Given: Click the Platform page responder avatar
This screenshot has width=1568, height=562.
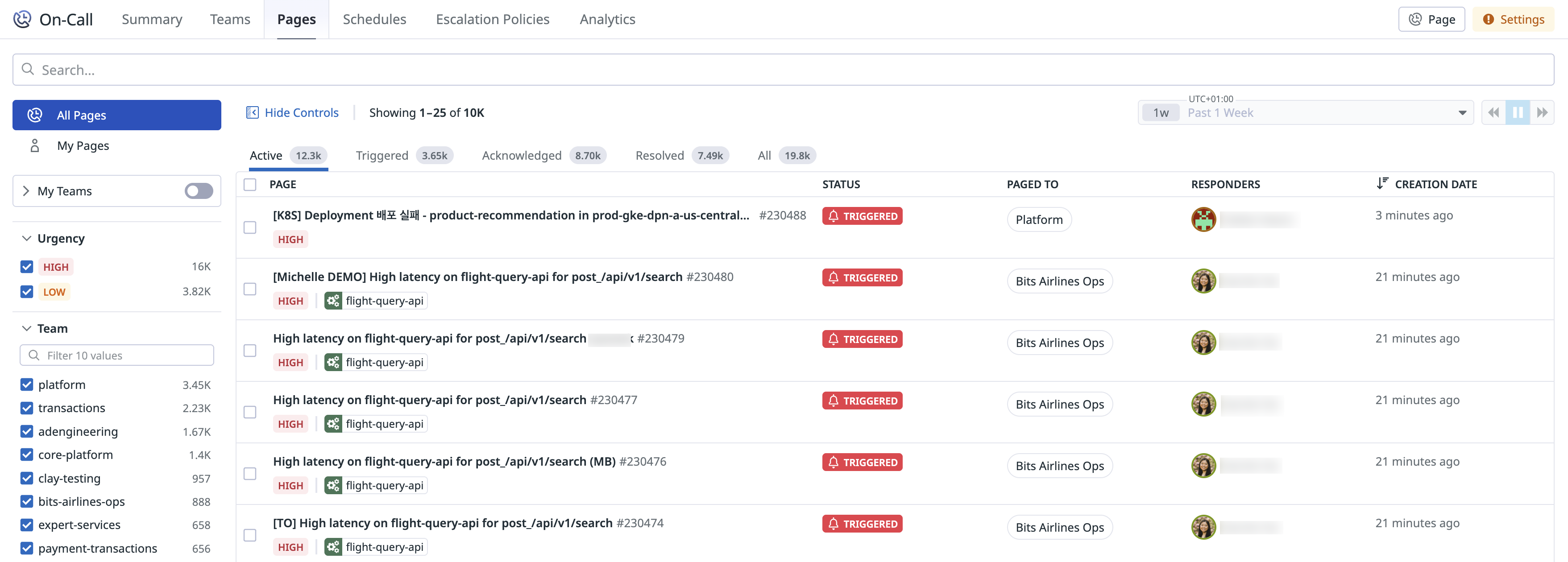Looking at the screenshot, I should point(1203,219).
